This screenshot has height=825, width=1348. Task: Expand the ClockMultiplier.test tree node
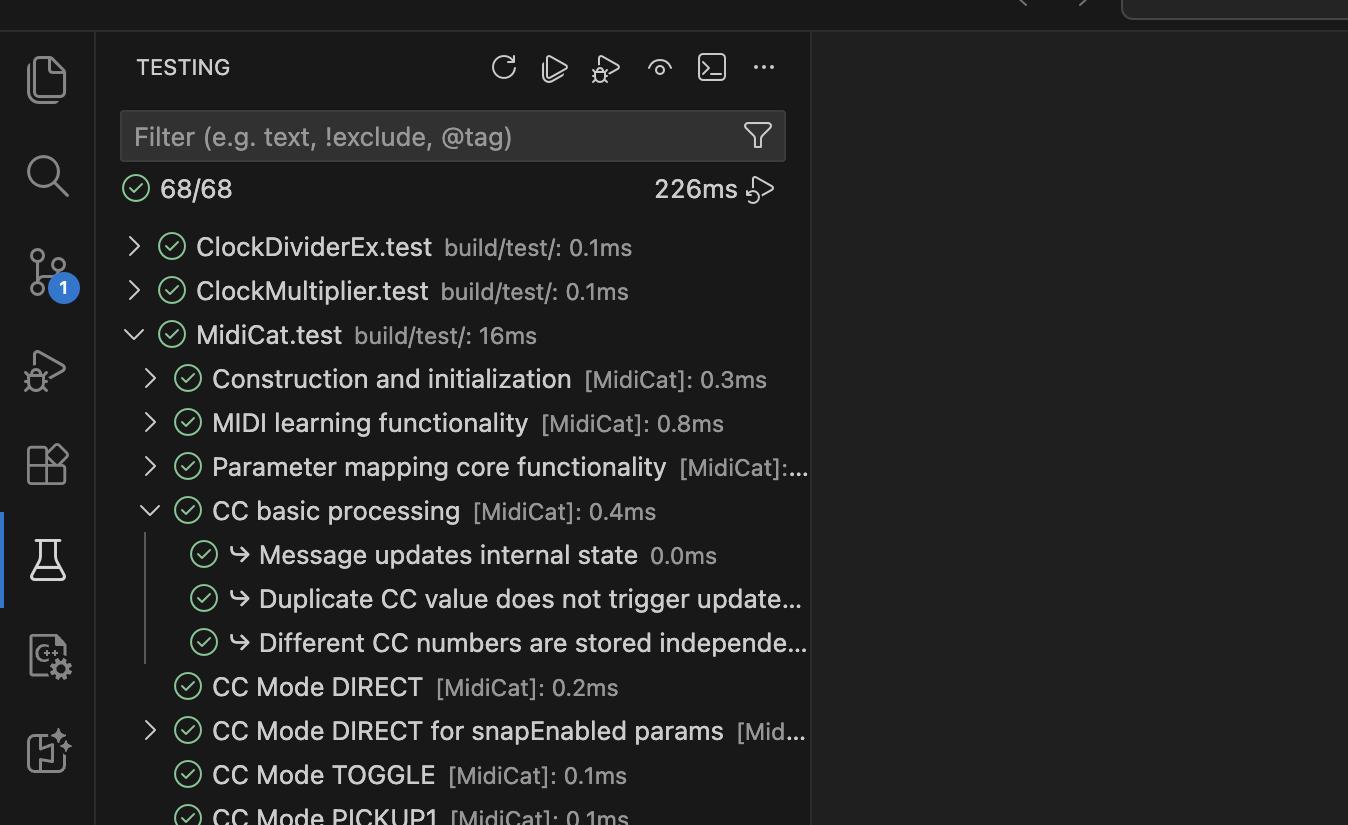[x=134, y=290]
